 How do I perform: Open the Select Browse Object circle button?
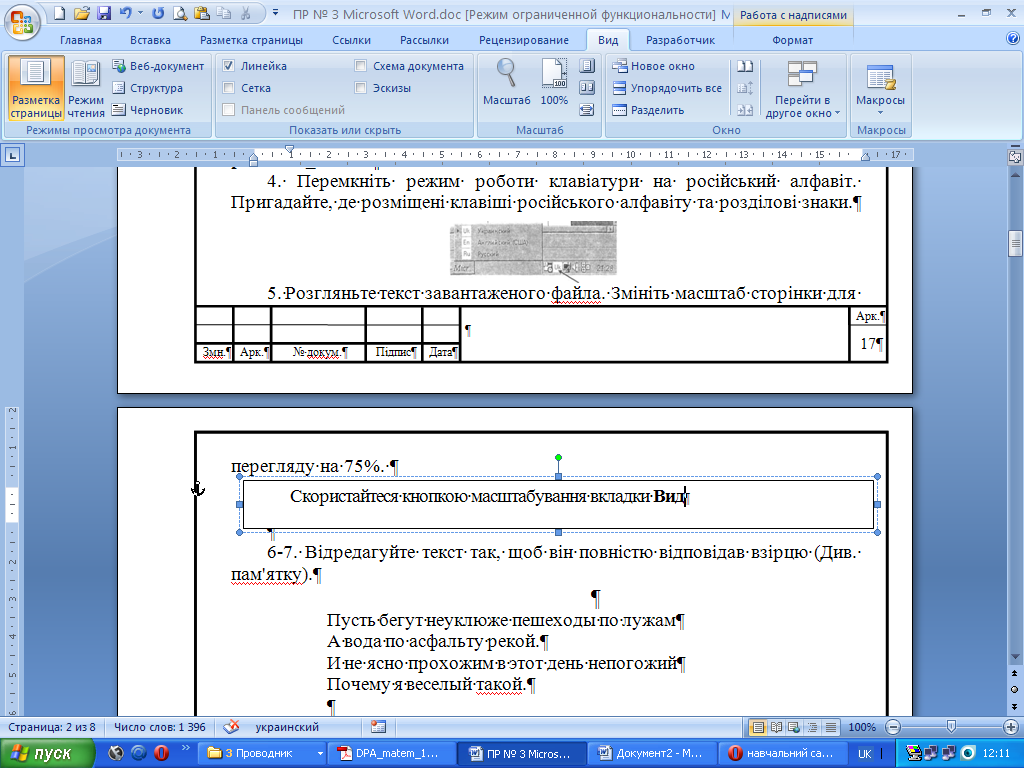[x=1015, y=690]
